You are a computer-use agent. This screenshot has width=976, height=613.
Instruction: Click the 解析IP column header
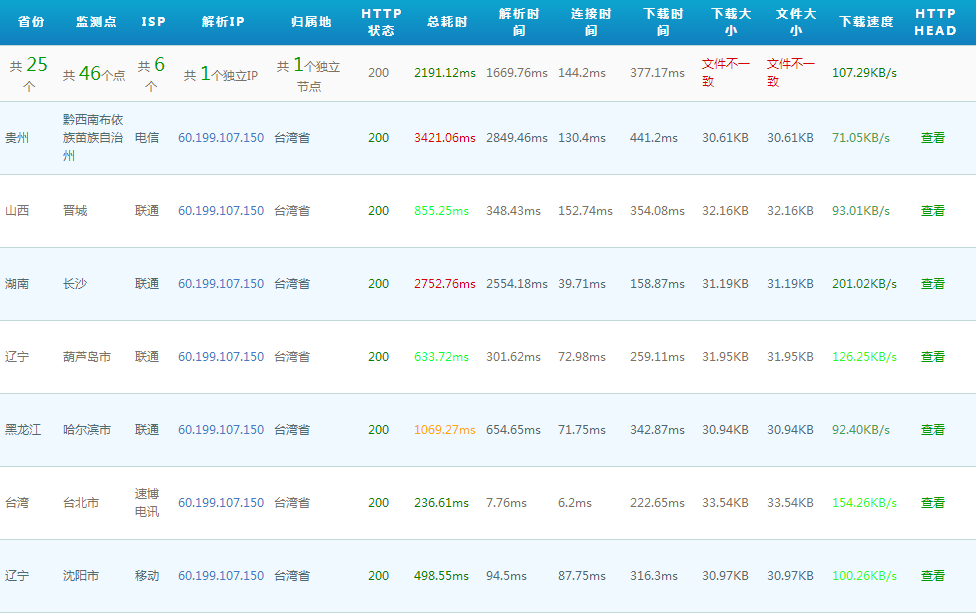(x=223, y=22)
